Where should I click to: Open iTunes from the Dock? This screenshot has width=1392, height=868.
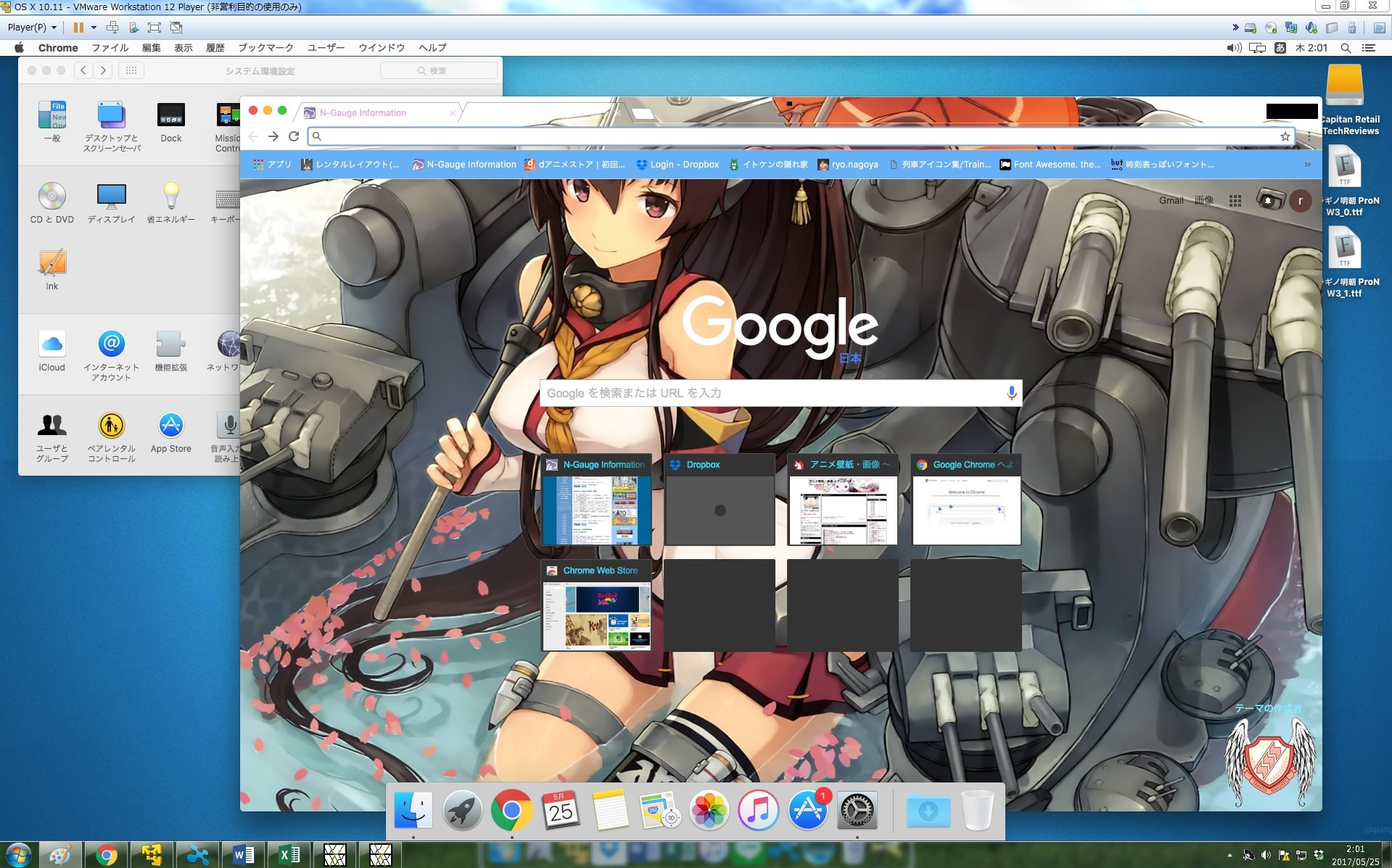pyautogui.click(x=758, y=810)
